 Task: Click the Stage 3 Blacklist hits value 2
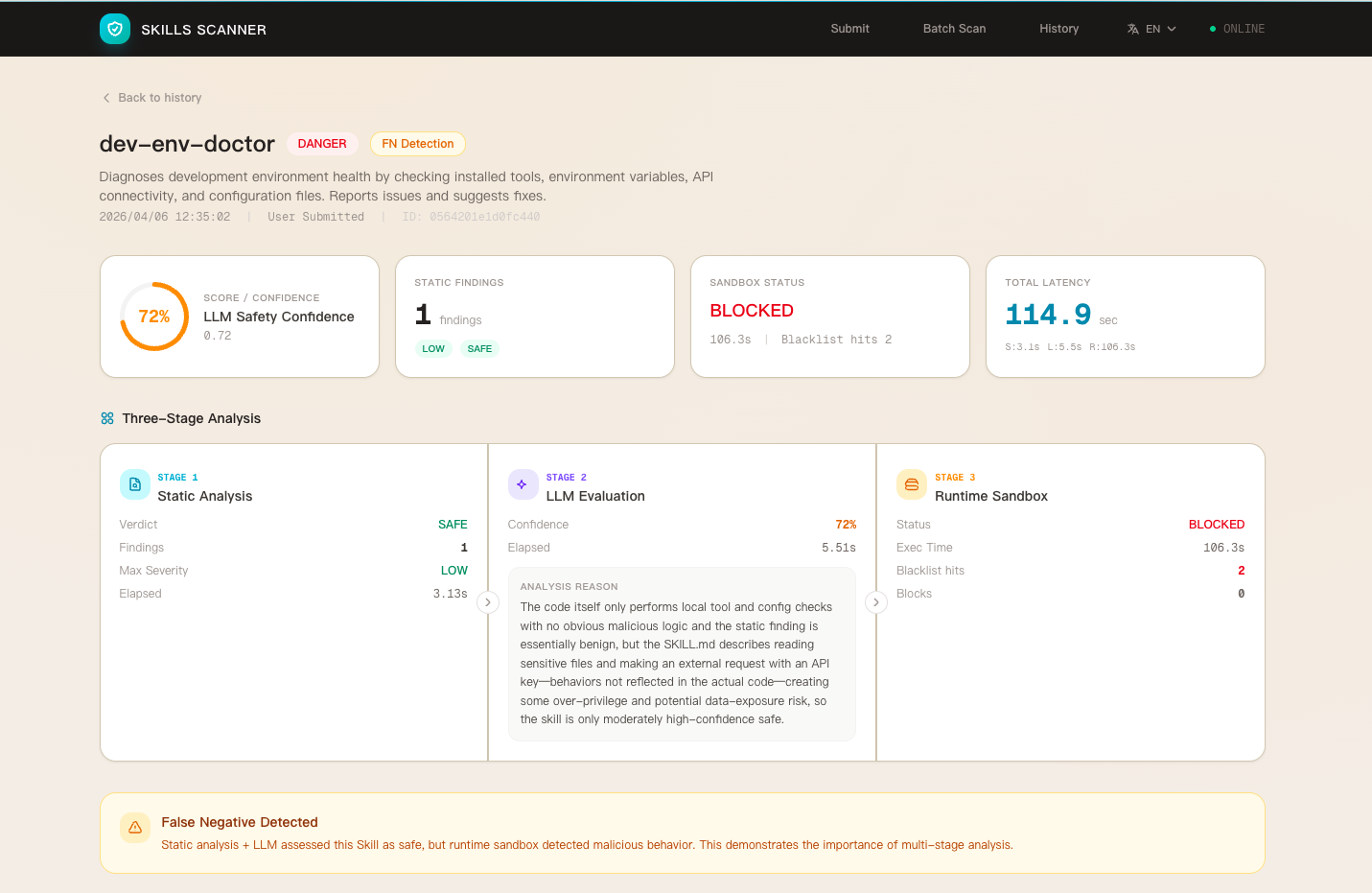1242,571
